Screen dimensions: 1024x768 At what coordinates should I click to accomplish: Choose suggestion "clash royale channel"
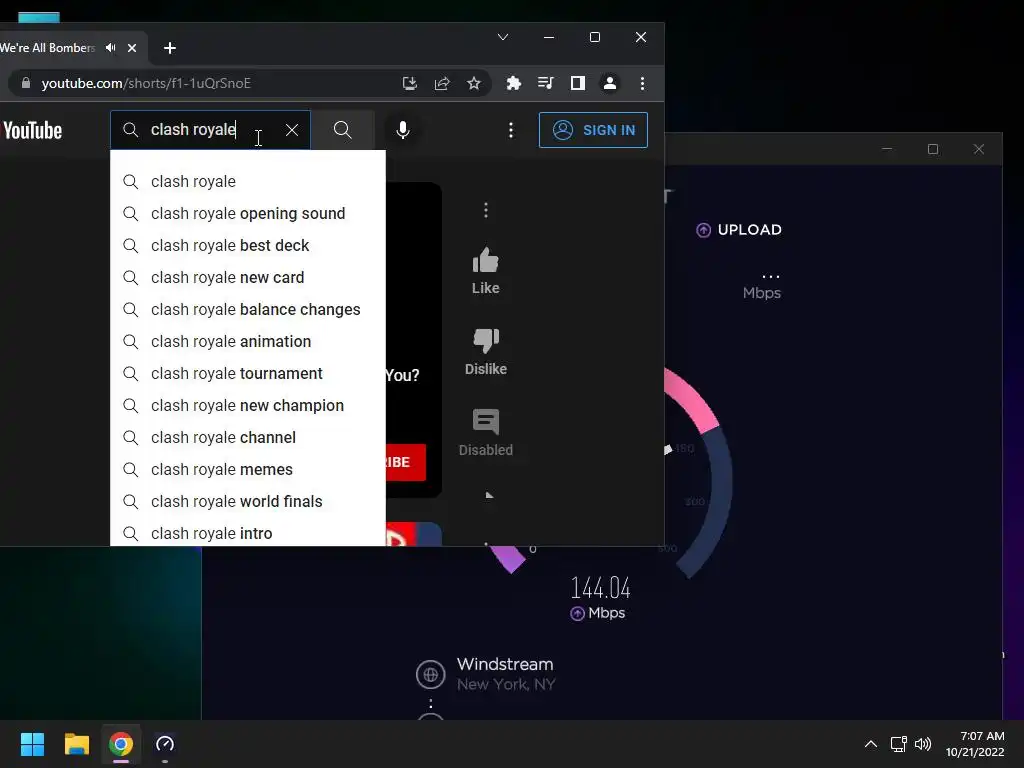(248, 438)
